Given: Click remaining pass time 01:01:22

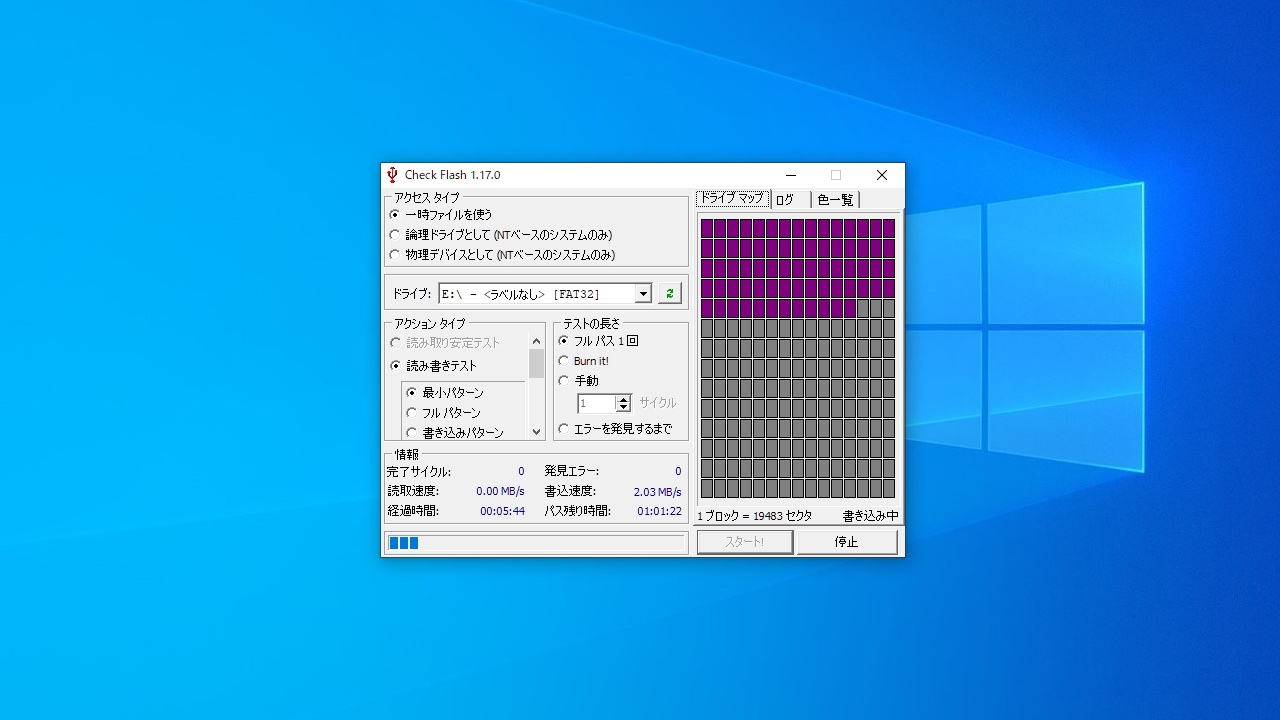Looking at the screenshot, I should click(x=659, y=511).
